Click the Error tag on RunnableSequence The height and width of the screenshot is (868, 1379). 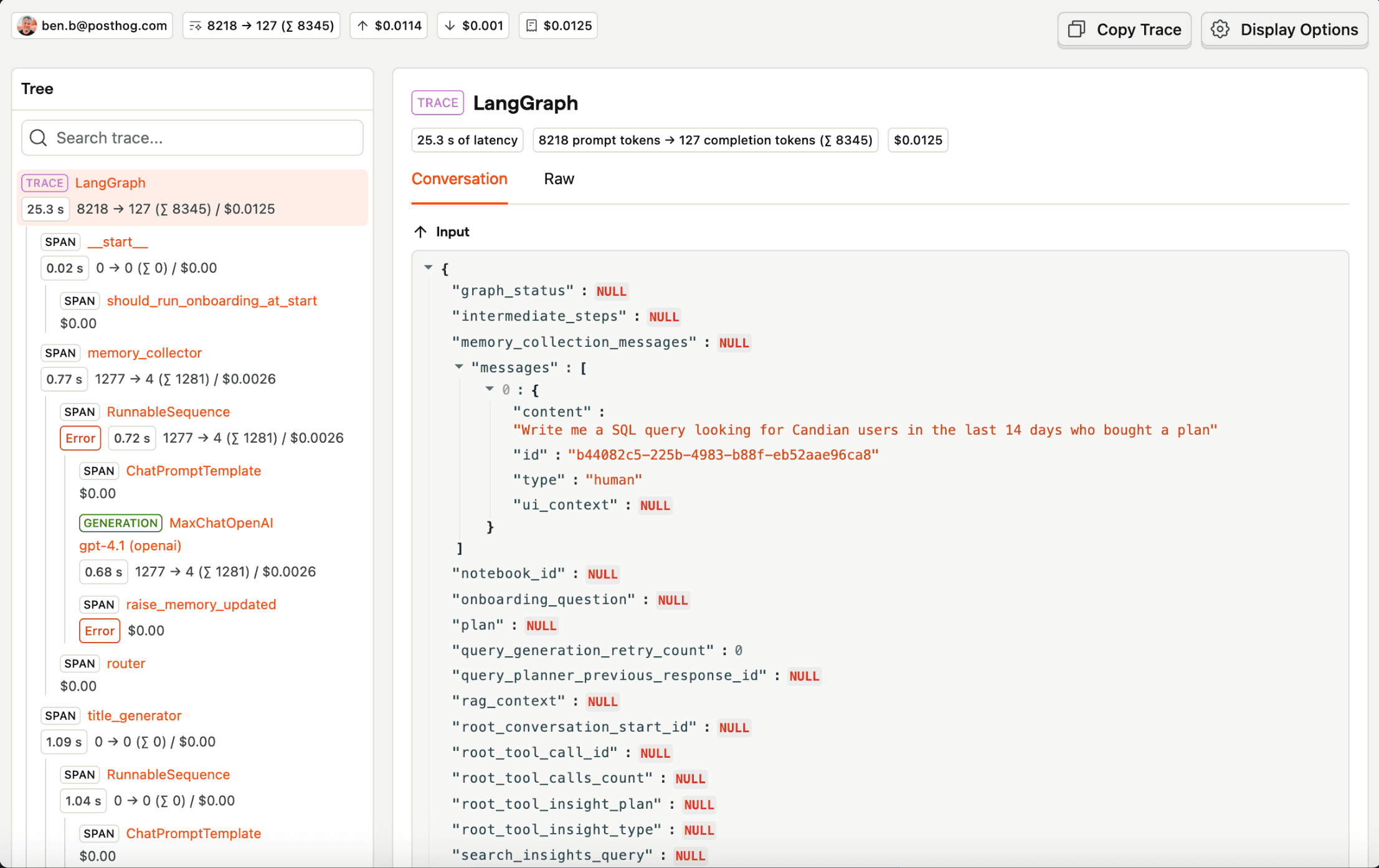80,438
